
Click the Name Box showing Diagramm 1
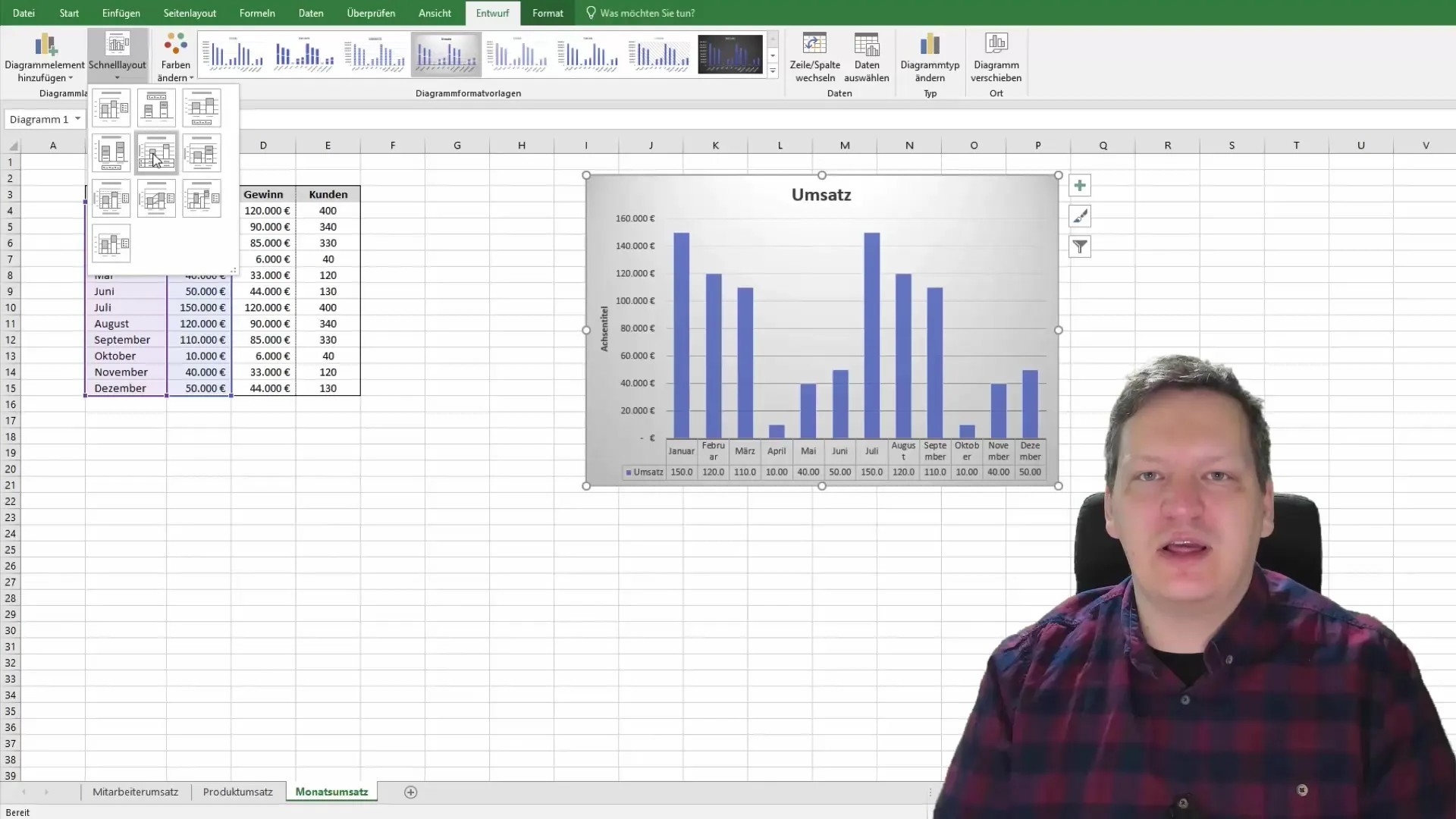[39, 119]
